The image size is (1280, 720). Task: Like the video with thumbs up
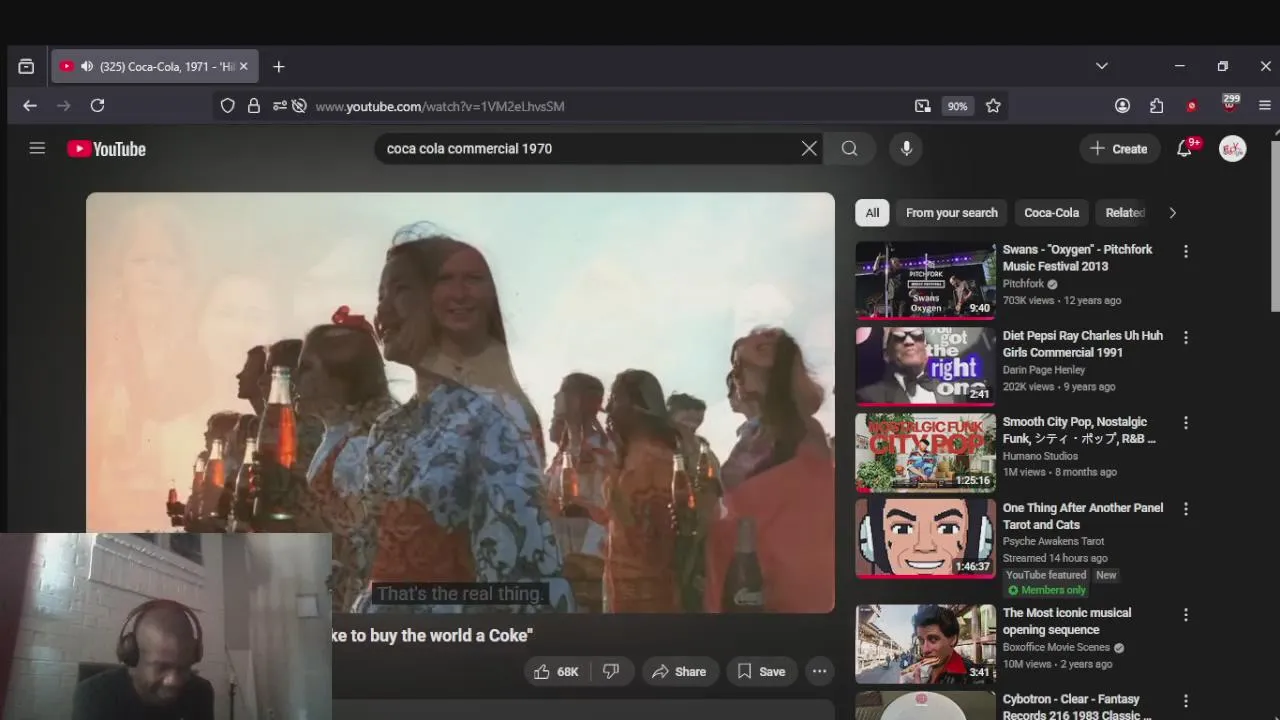pyautogui.click(x=556, y=671)
